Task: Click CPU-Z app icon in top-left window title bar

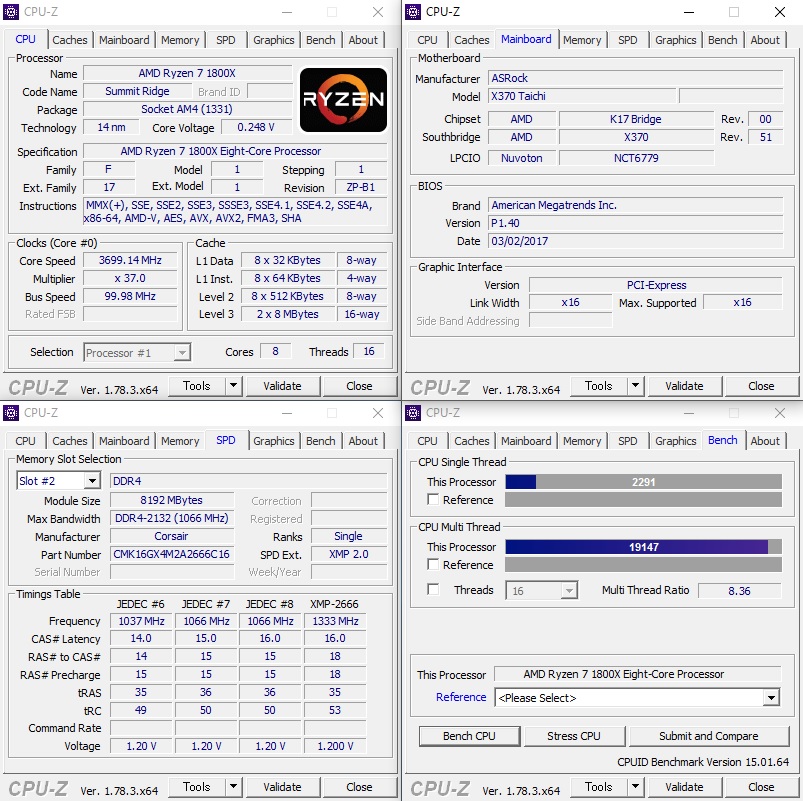Action: [11, 12]
